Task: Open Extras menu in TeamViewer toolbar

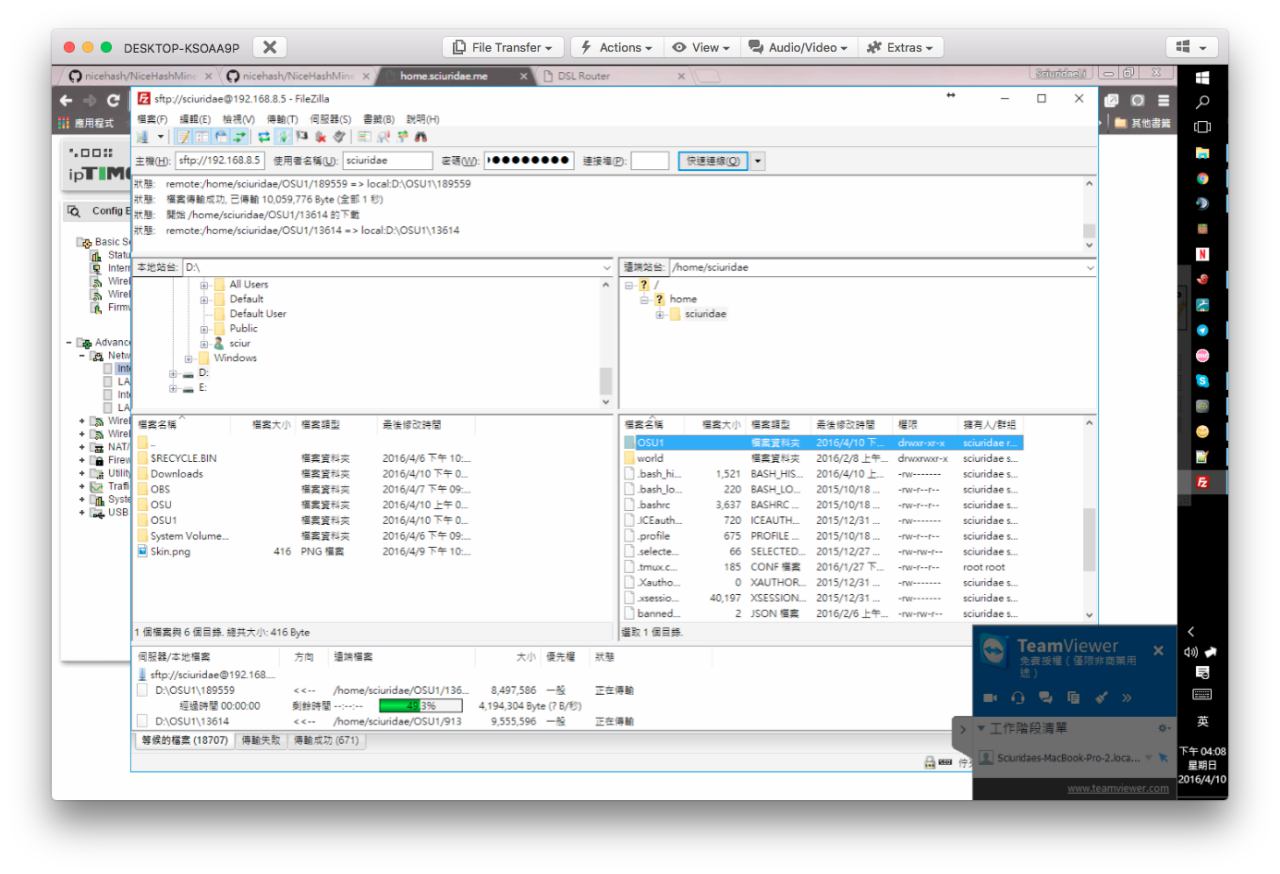Action: click(x=897, y=48)
